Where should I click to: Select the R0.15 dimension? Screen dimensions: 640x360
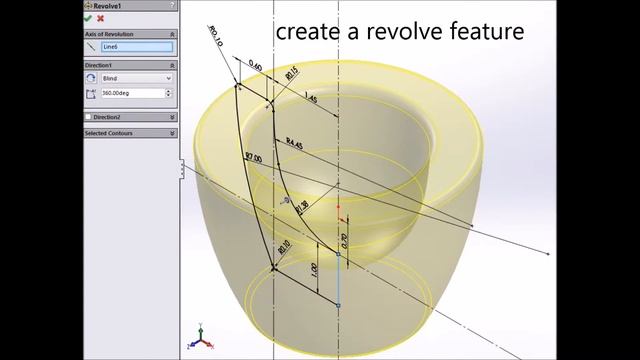point(292,73)
